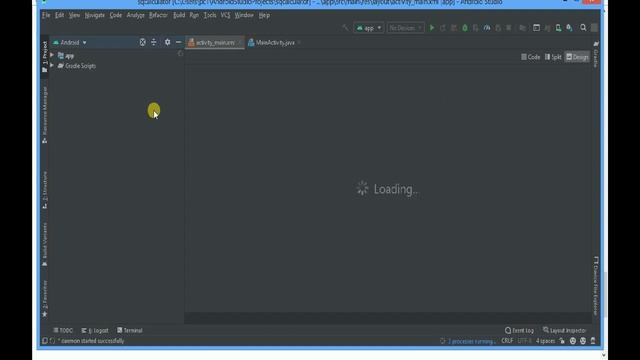Open the Analyze menu

pyautogui.click(x=136, y=15)
